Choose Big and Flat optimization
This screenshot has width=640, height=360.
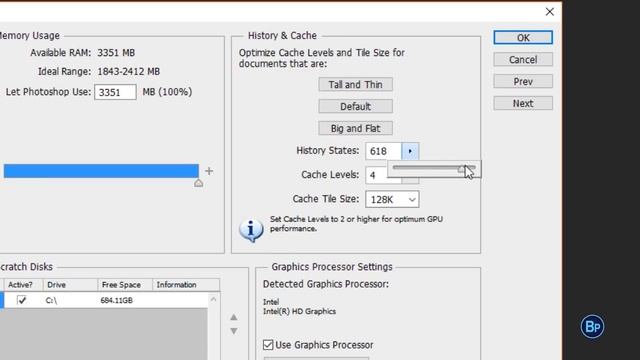(356, 129)
